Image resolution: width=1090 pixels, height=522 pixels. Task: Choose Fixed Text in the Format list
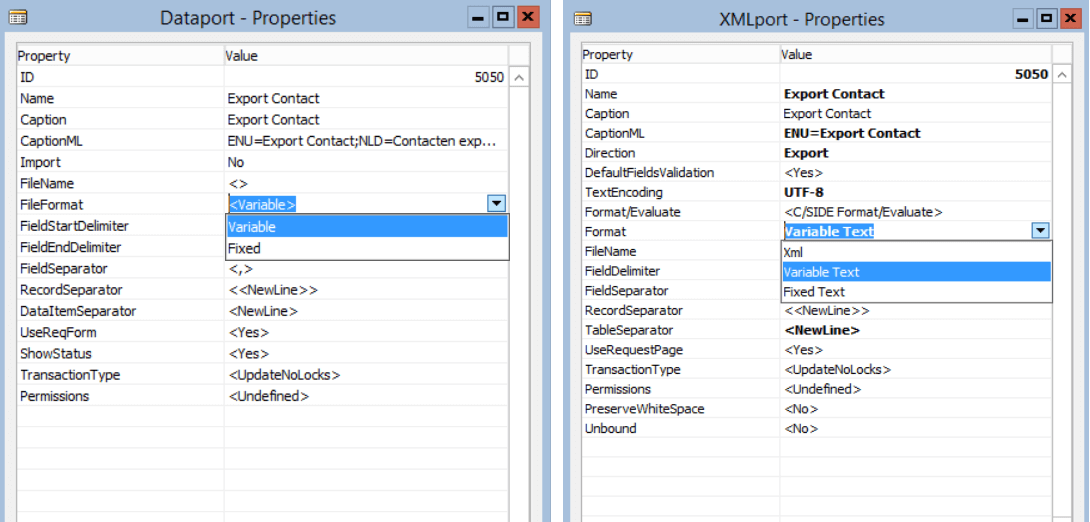[x=916, y=291]
